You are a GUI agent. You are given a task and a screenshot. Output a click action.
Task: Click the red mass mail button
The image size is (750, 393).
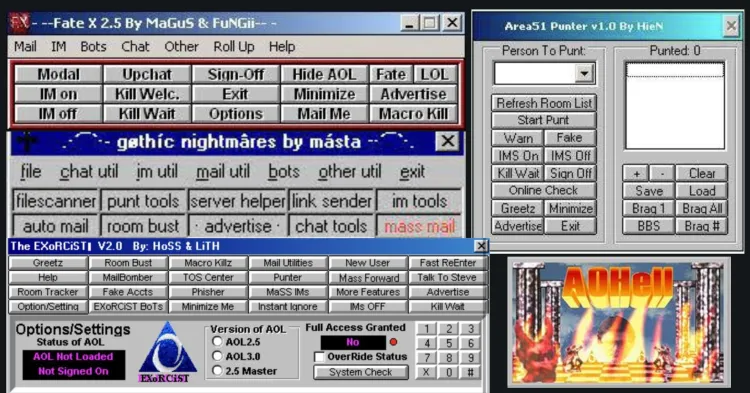(419, 226)
